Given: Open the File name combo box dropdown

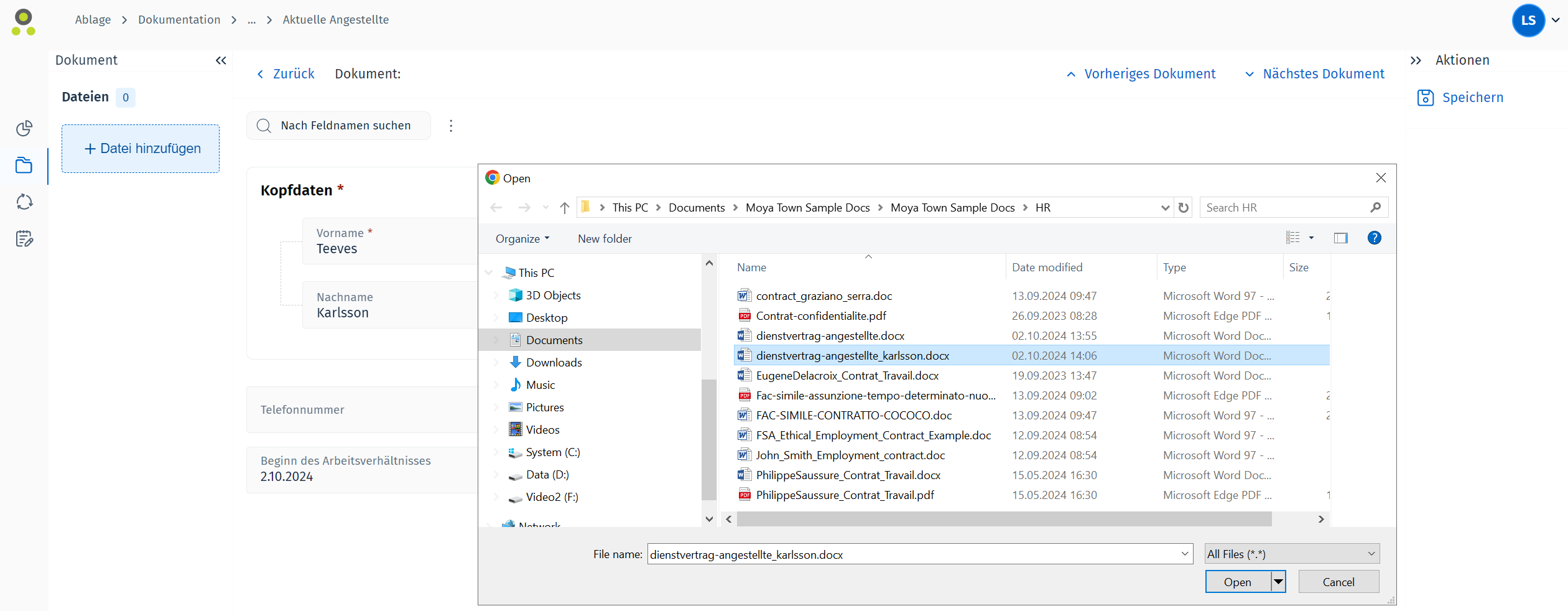Looking at the screenshot, I should click(1184, 554).
